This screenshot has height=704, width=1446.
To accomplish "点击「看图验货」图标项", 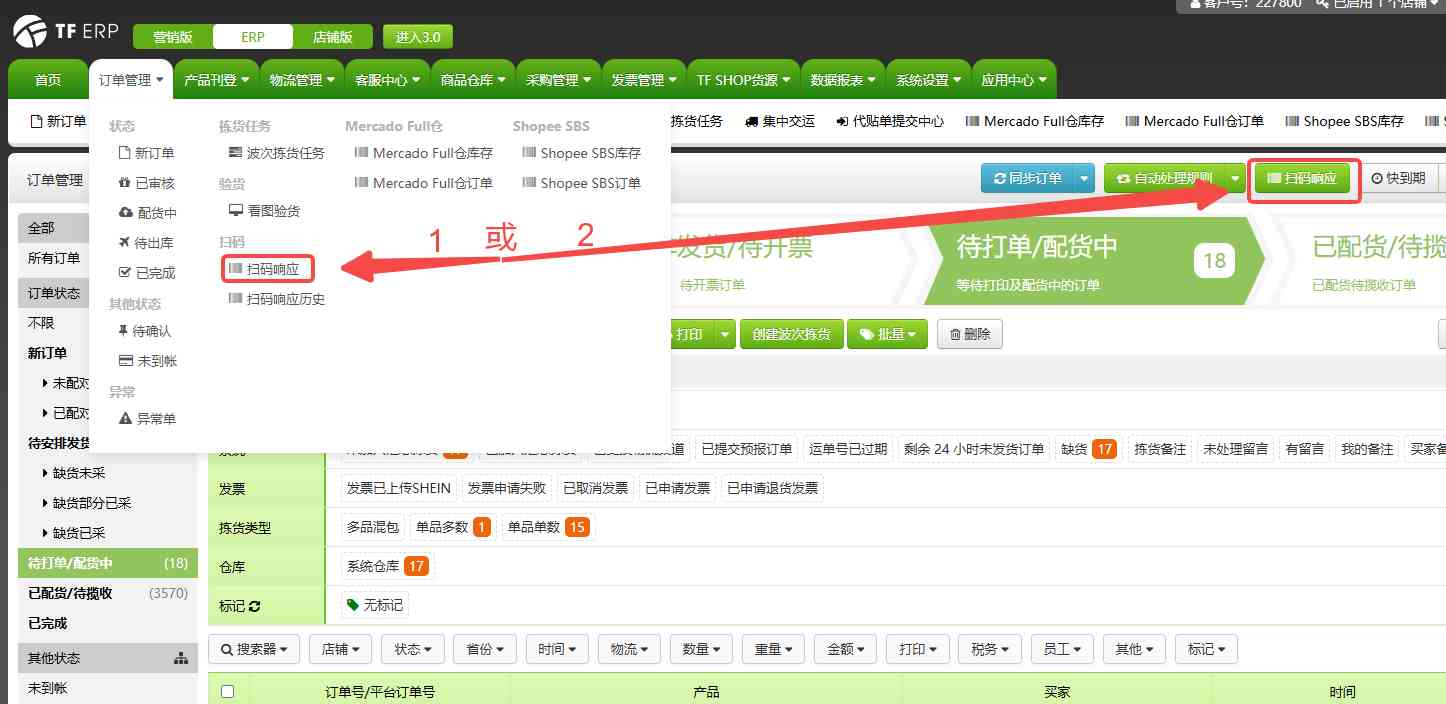I will [x=262, y=210].
